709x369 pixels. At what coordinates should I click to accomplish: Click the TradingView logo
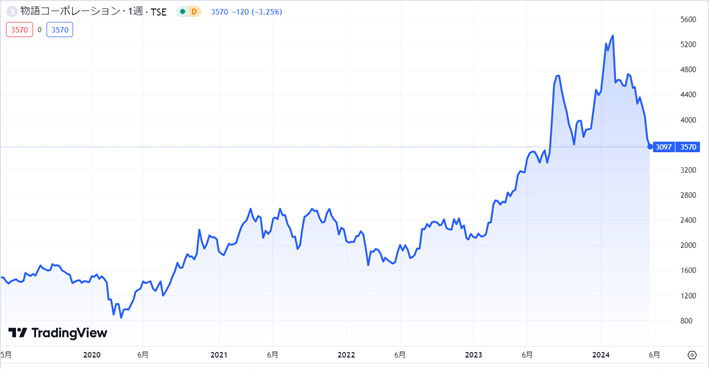point(58,333)
